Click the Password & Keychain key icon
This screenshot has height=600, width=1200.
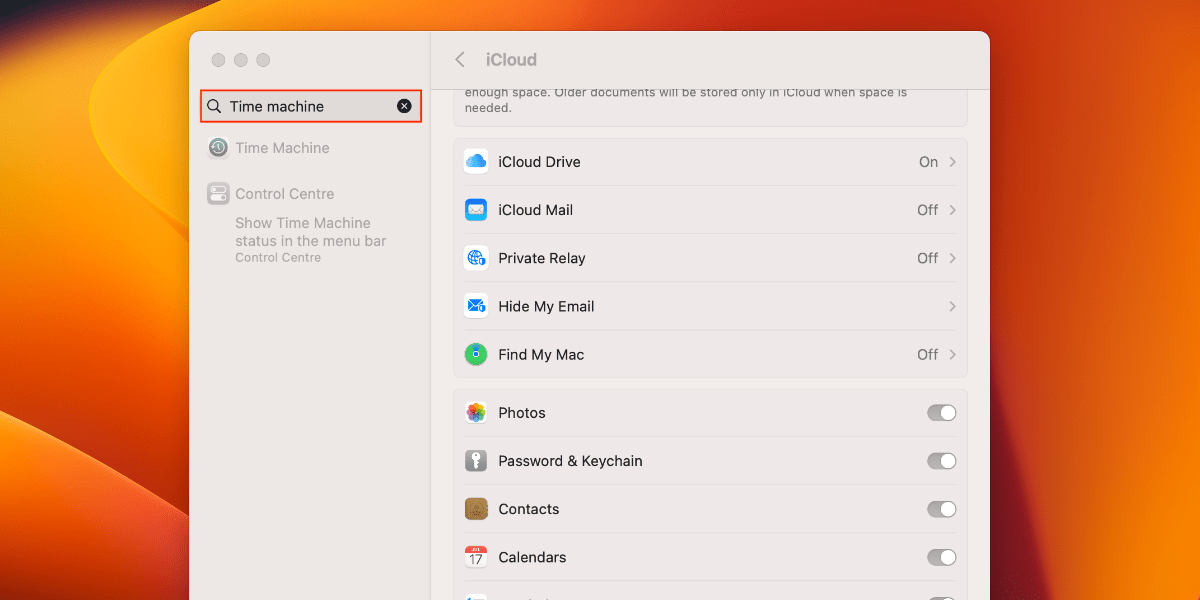pyautogui.click(x=475, y=460)
